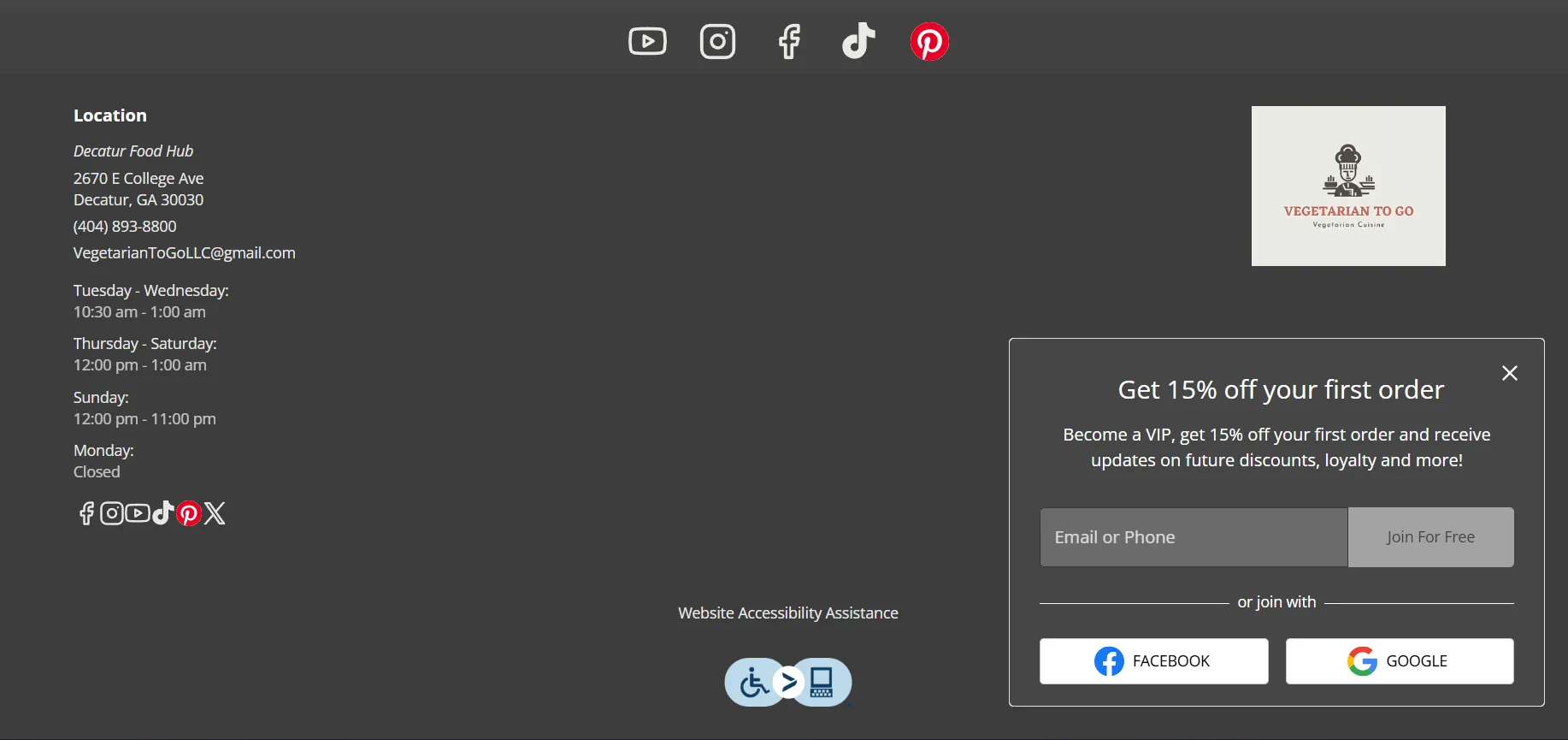Click the Tuesday - Wednesday hours label

(x=151, y=291)
